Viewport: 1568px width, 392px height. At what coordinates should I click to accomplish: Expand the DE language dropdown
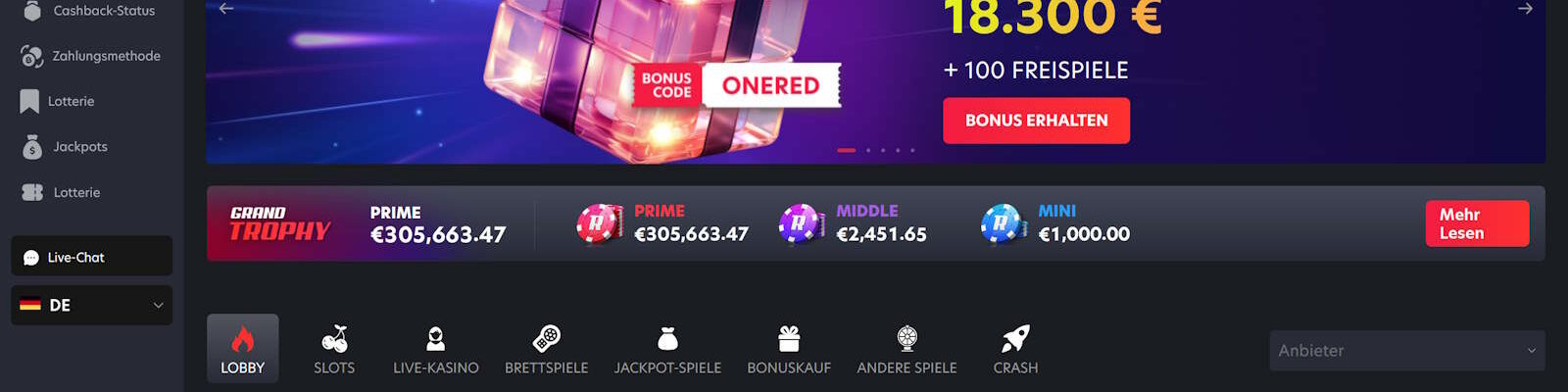point(92,305)
